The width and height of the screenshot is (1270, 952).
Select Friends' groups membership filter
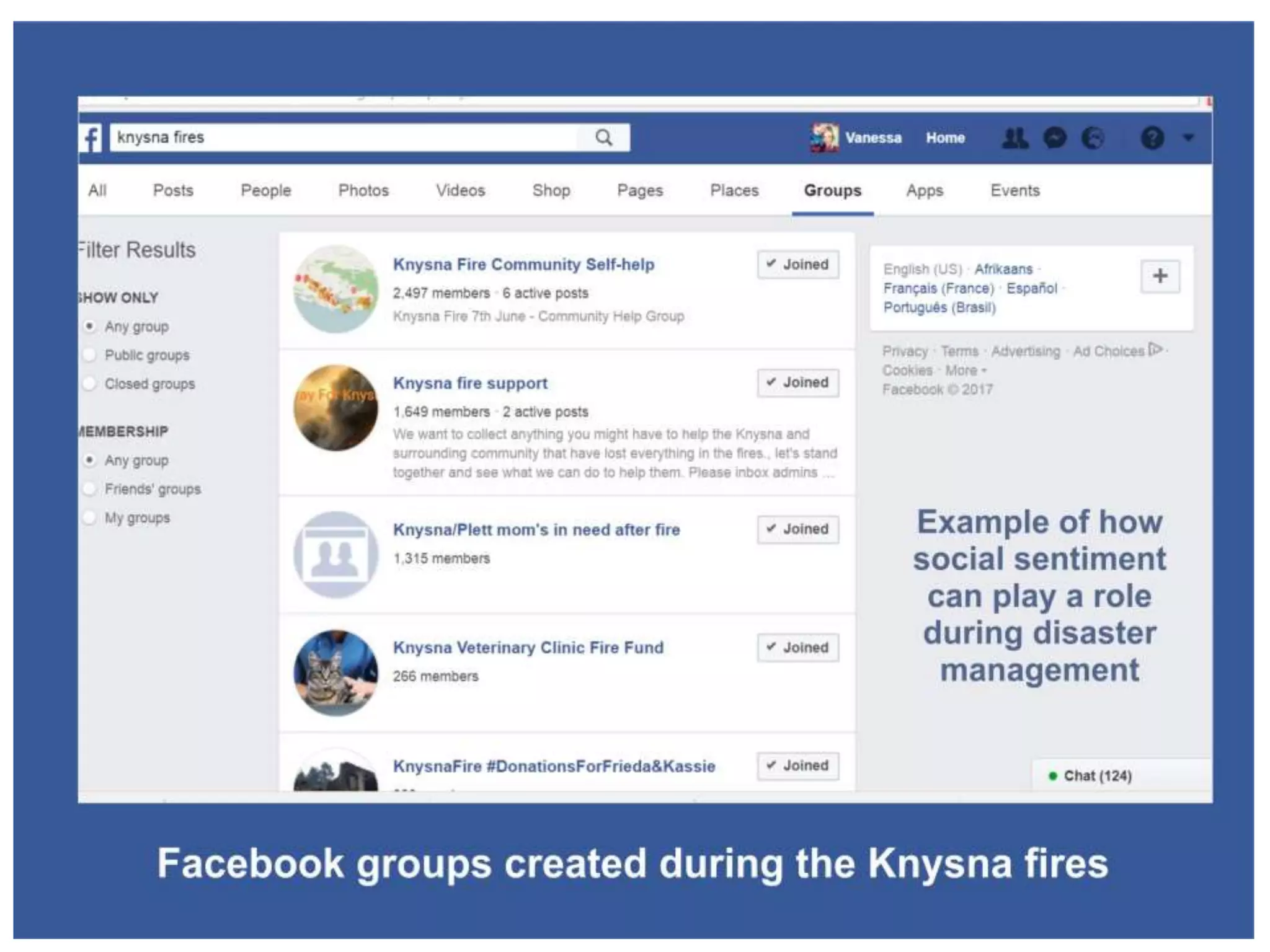[90, 489]
